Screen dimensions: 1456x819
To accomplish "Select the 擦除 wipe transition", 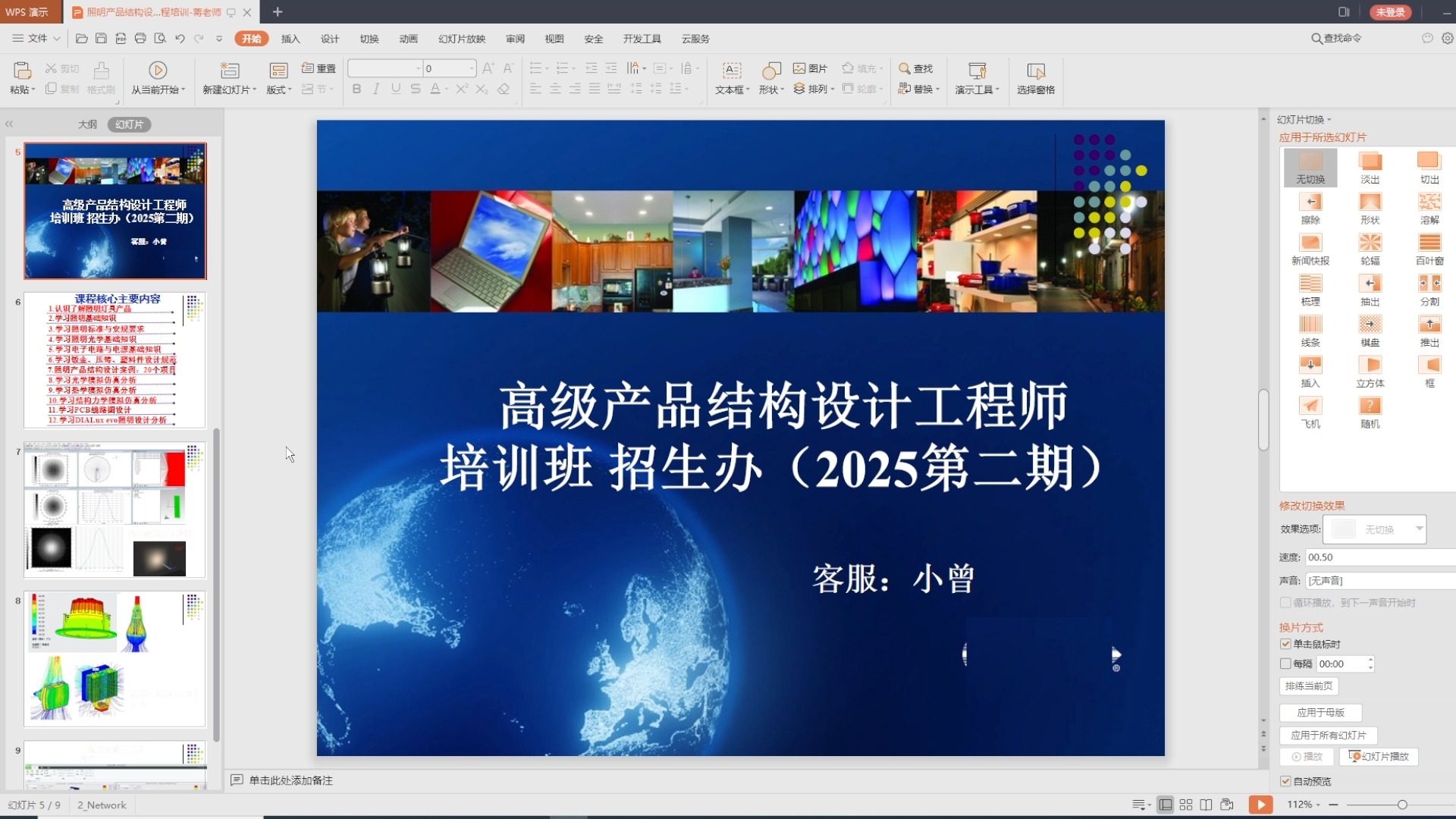I will pos(1310,209).
